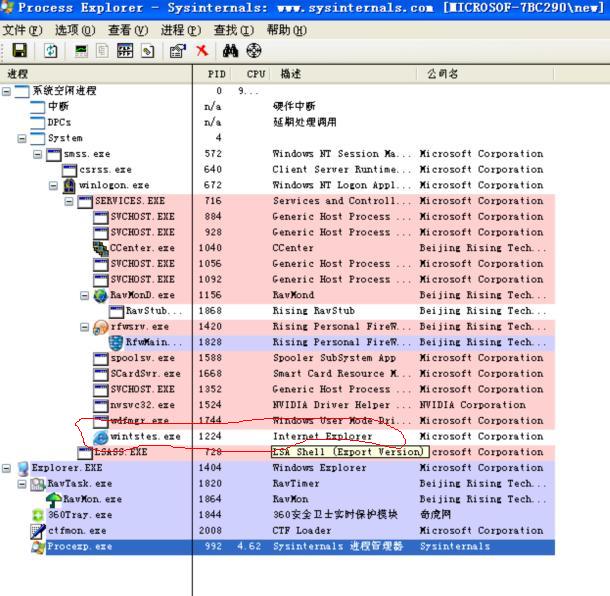Select the RavMonD.exe globe icon
Screen dimensions: 610x596
pyautogui.click(x=101, y=295)
